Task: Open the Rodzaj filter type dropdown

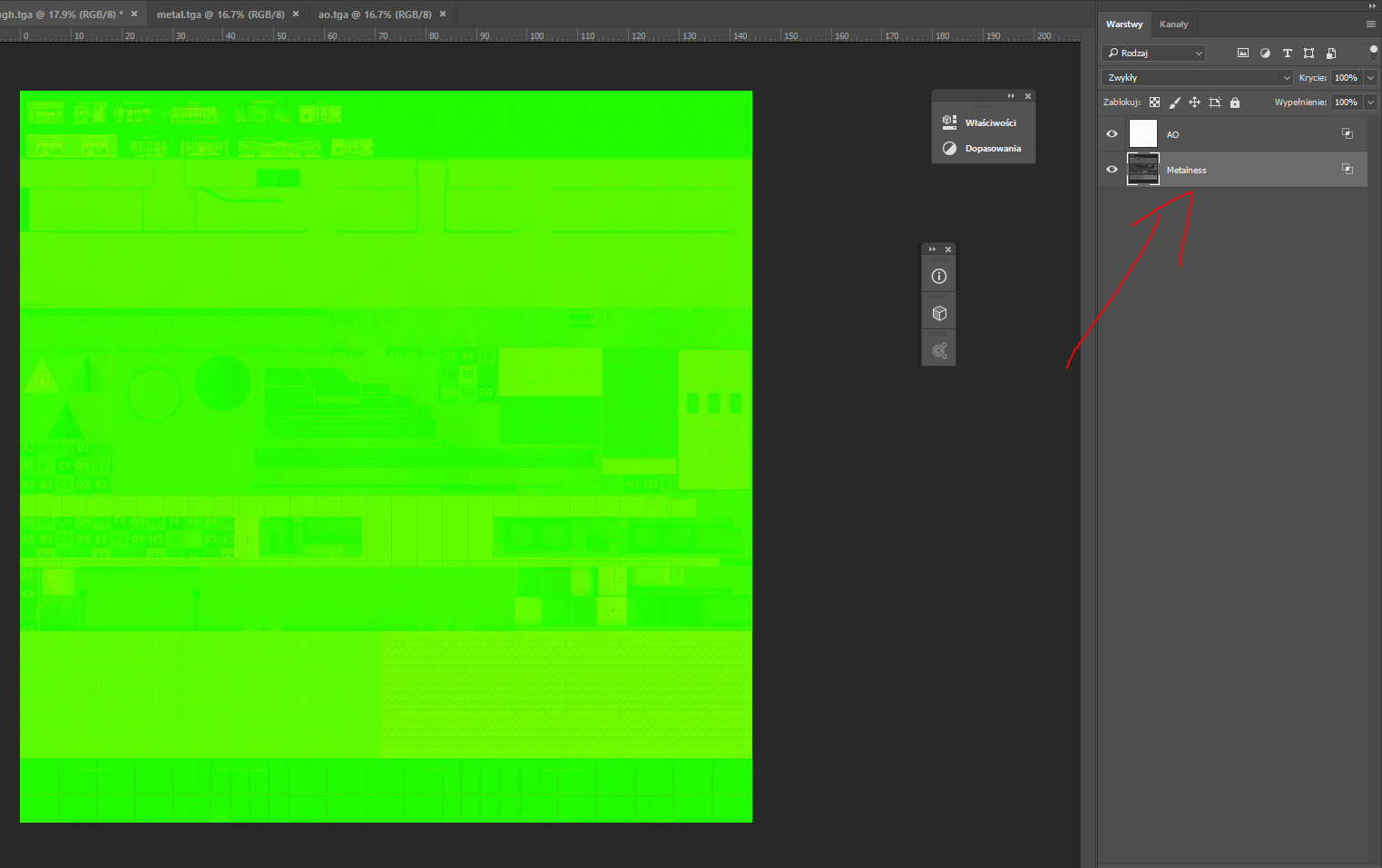Action: click(1153, 54)
